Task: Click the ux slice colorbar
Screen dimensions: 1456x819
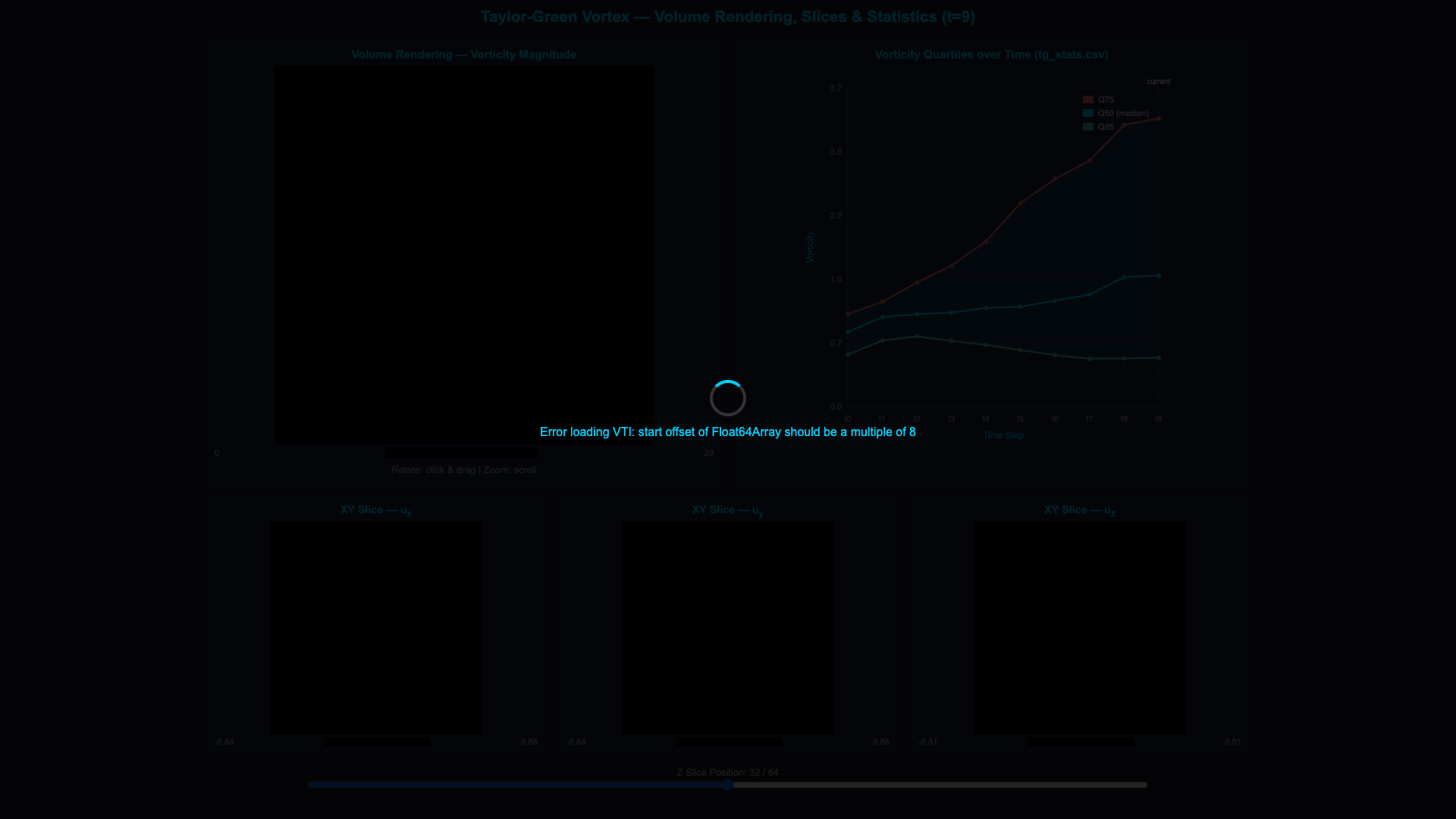Action: point(378,742)
